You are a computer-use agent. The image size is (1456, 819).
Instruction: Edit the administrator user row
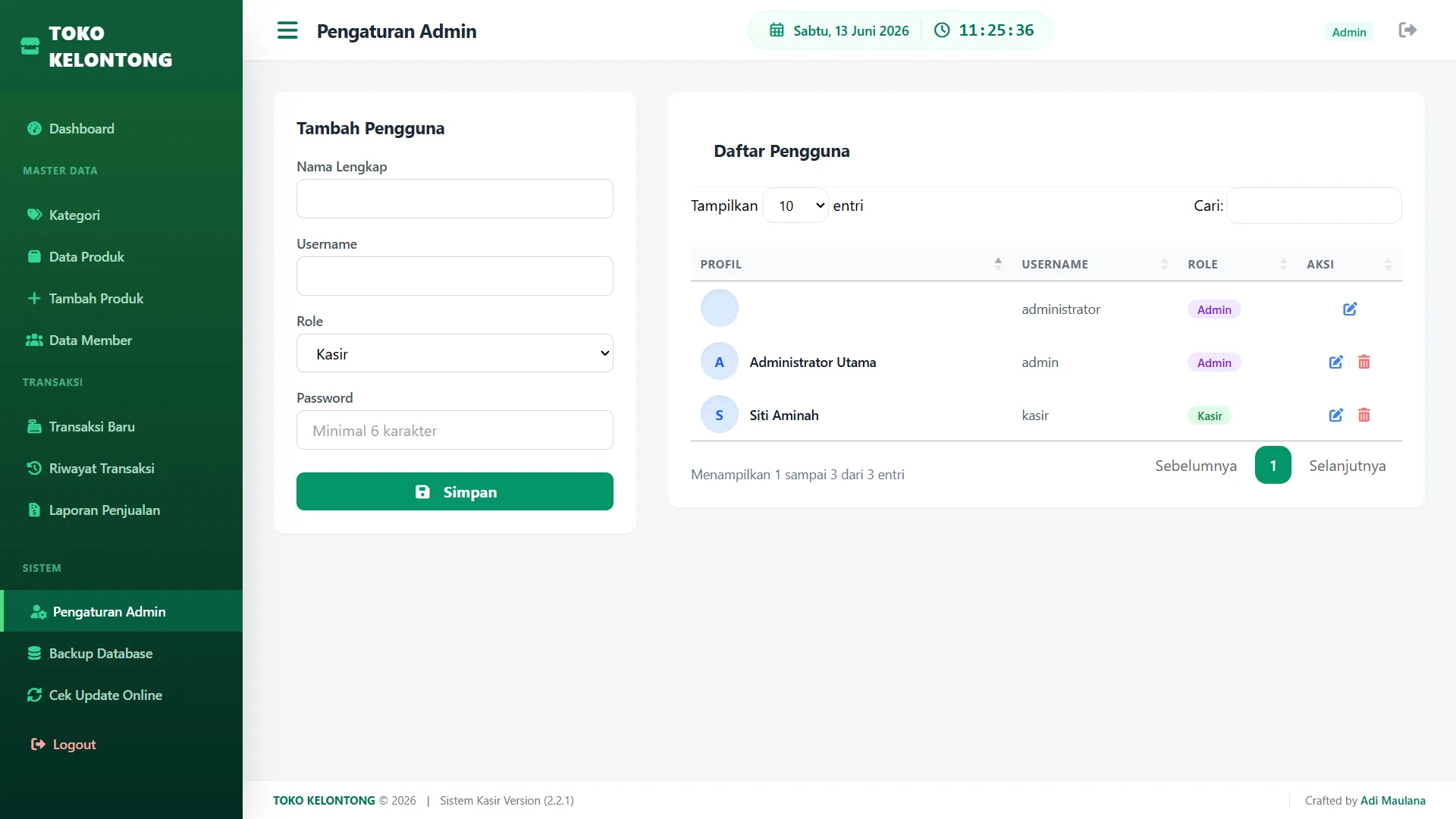1350,309
